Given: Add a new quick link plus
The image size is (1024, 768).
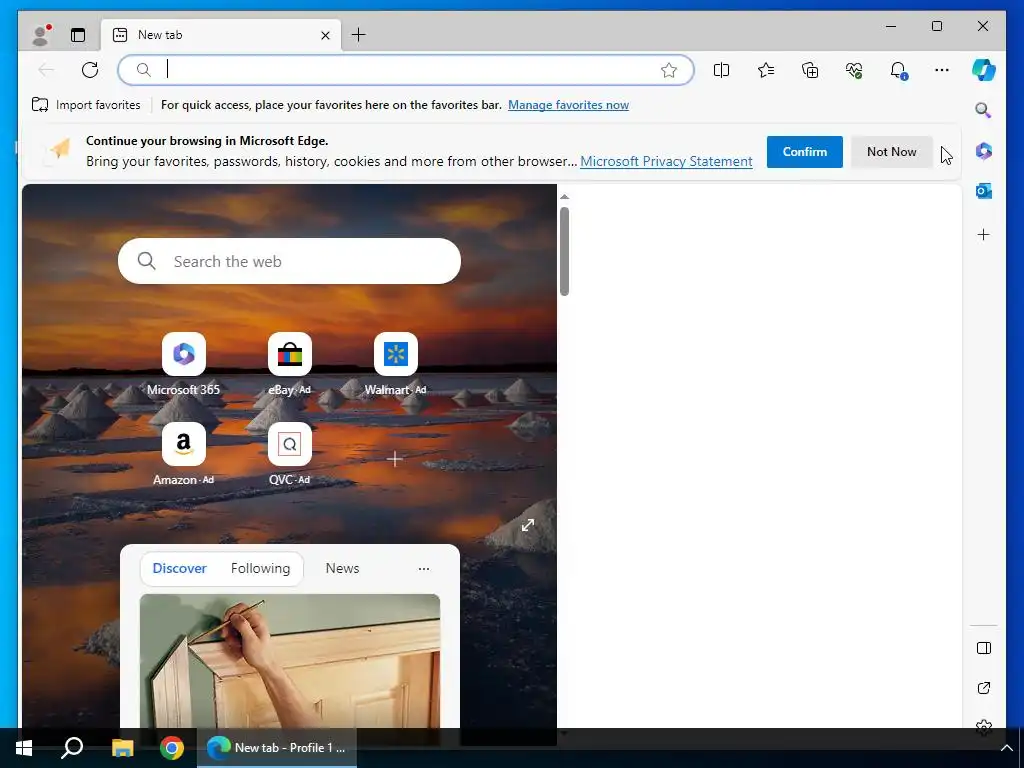Looking at the screenshot, I should (394, 459).
